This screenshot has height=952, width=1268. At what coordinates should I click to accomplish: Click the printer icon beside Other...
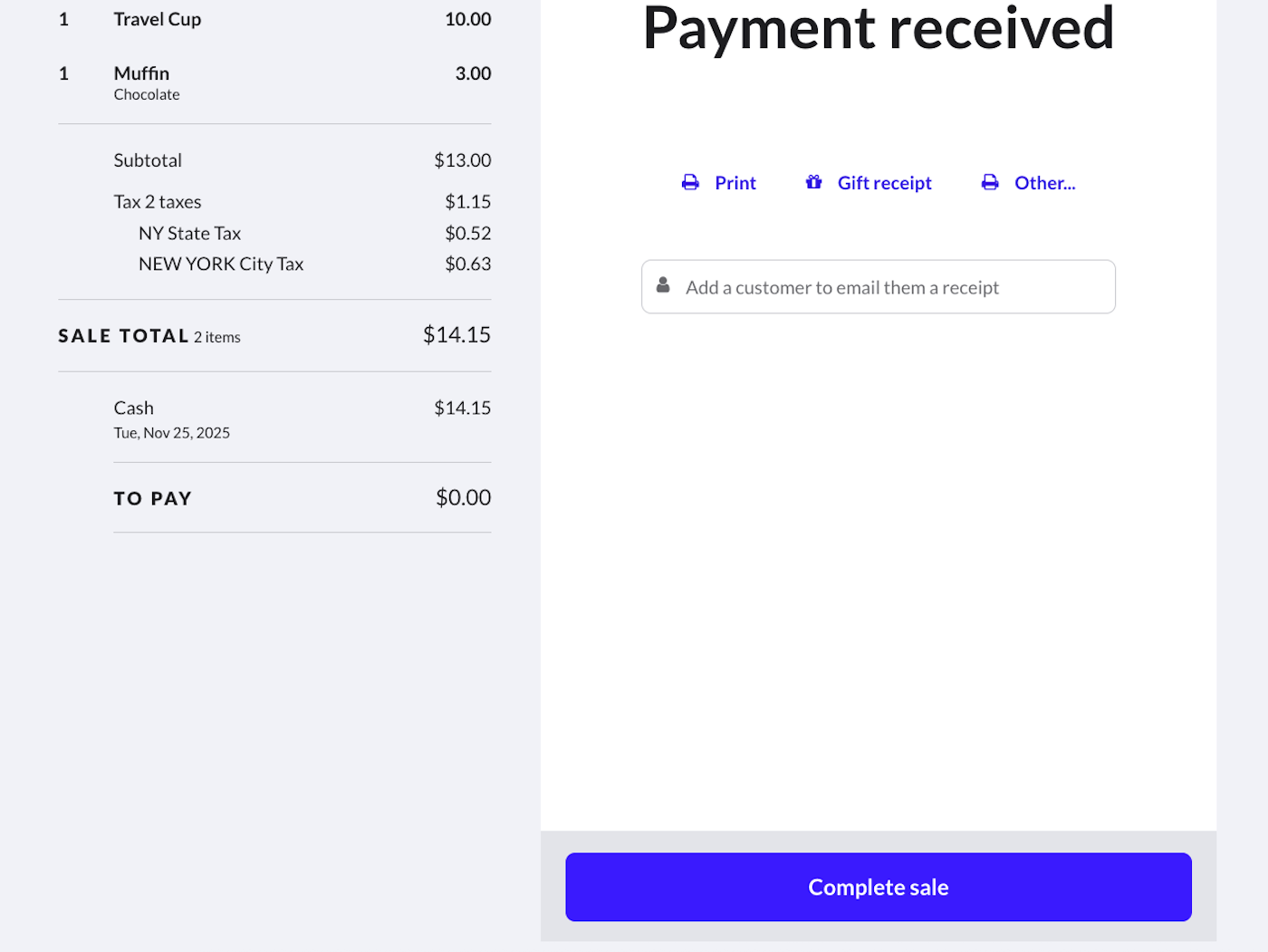point(990,183)
